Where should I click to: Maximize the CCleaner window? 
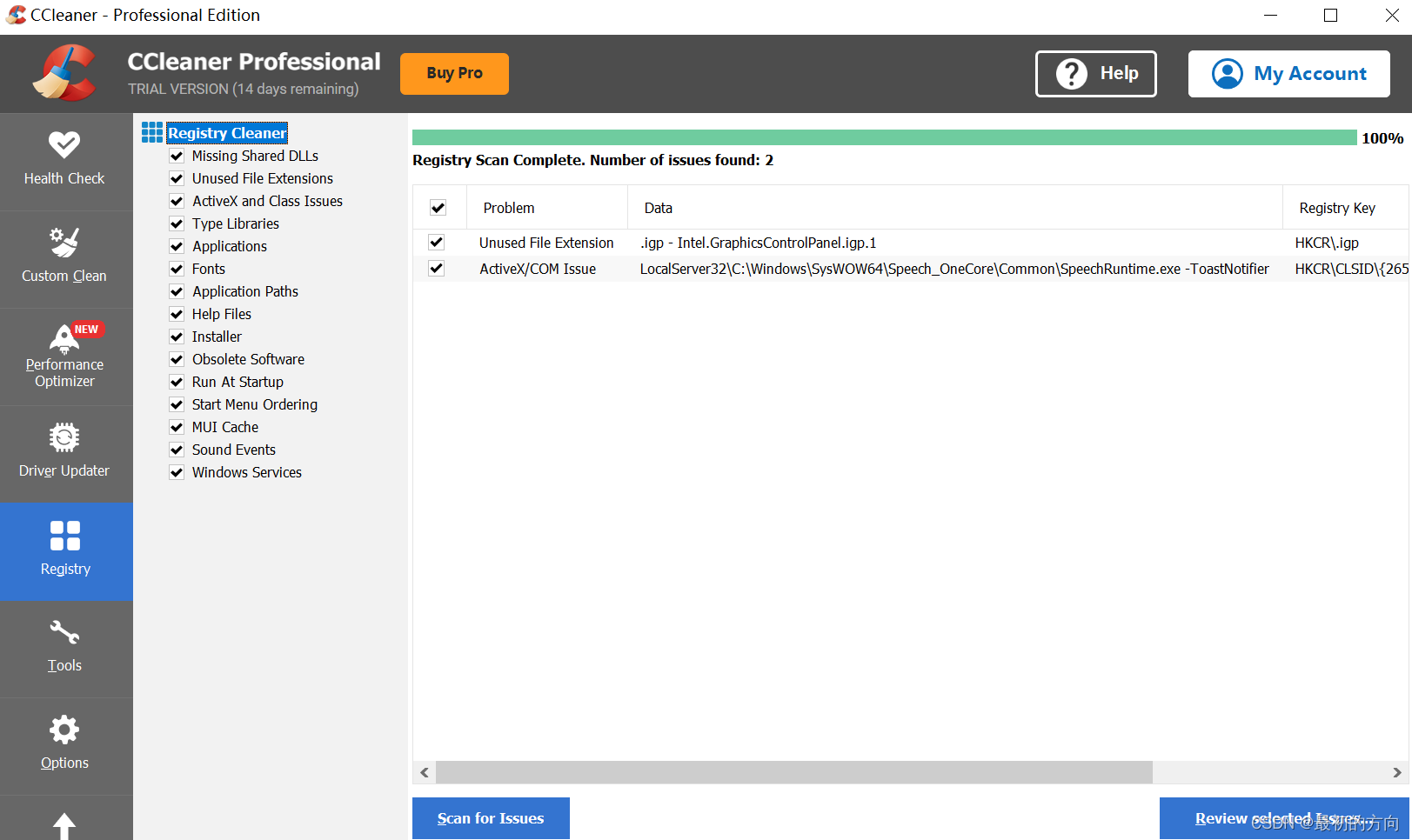pos(1330,15)
